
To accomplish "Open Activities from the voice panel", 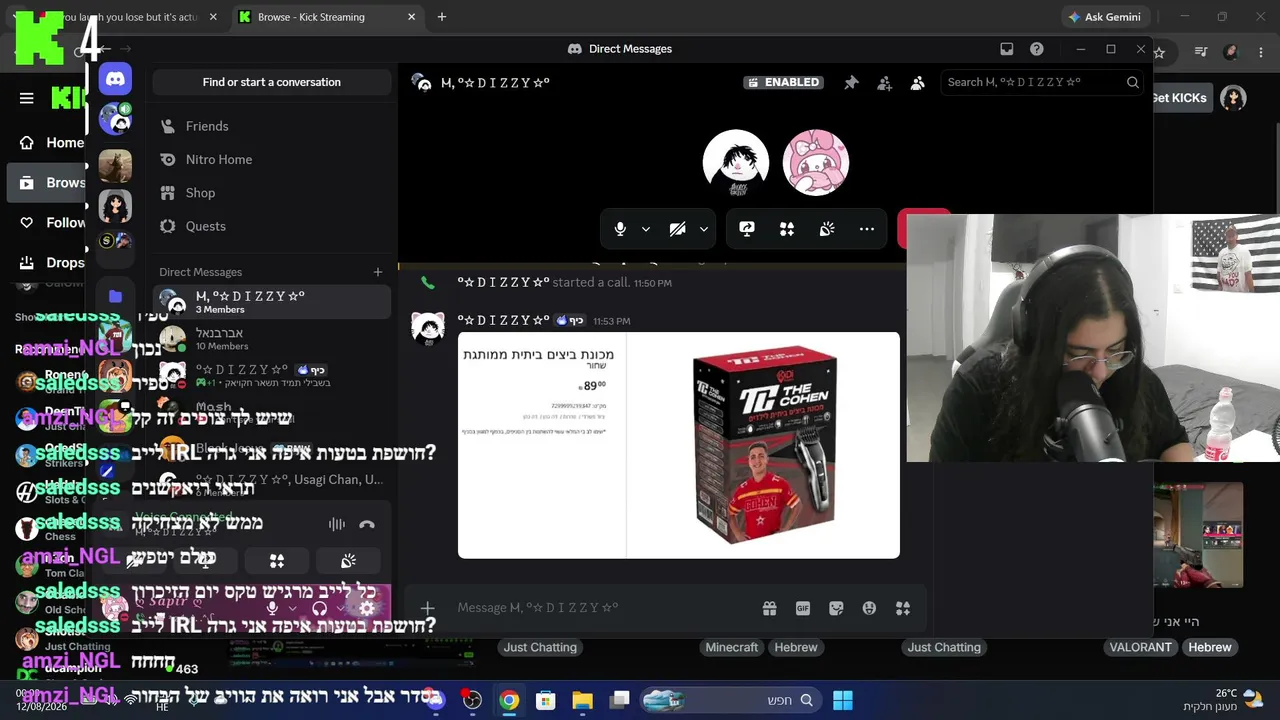I will 277,561.
